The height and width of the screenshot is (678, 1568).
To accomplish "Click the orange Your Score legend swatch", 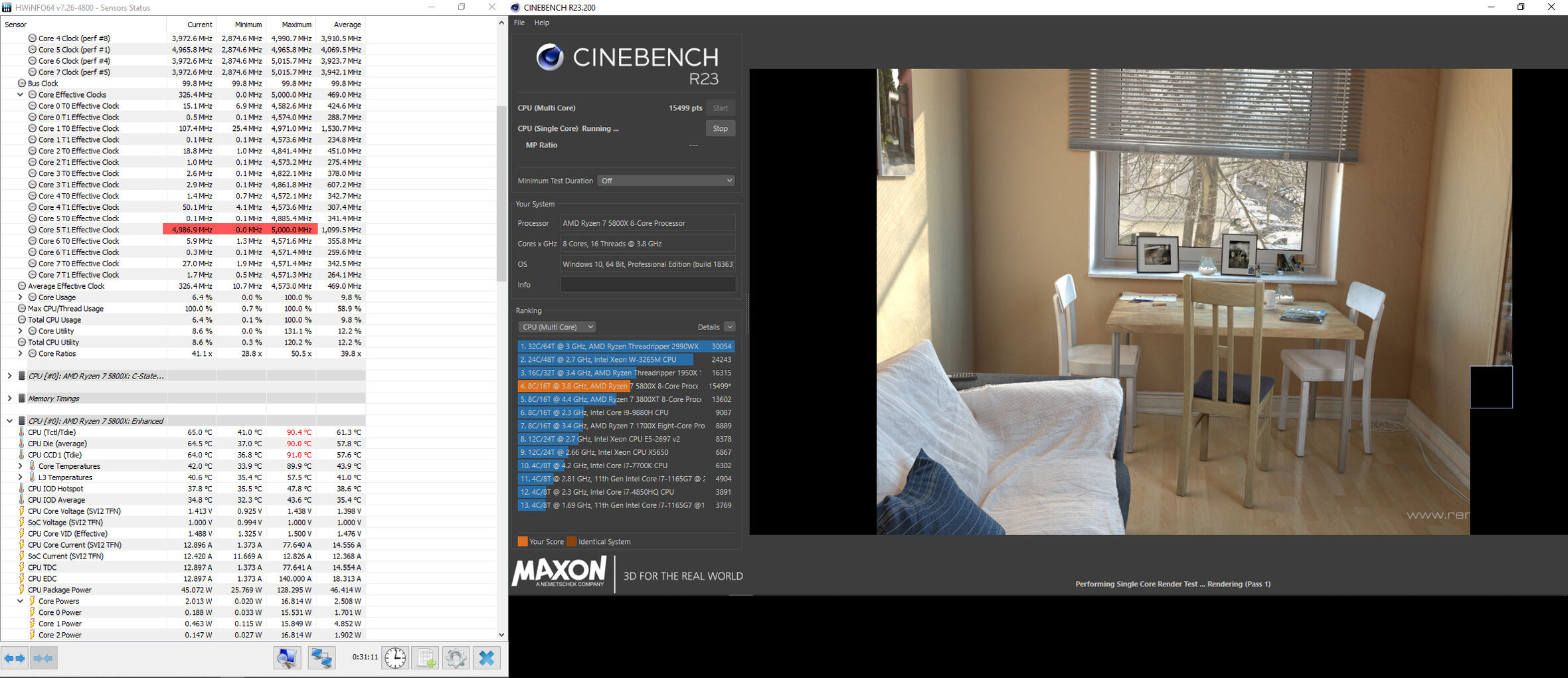I will 523,541.
